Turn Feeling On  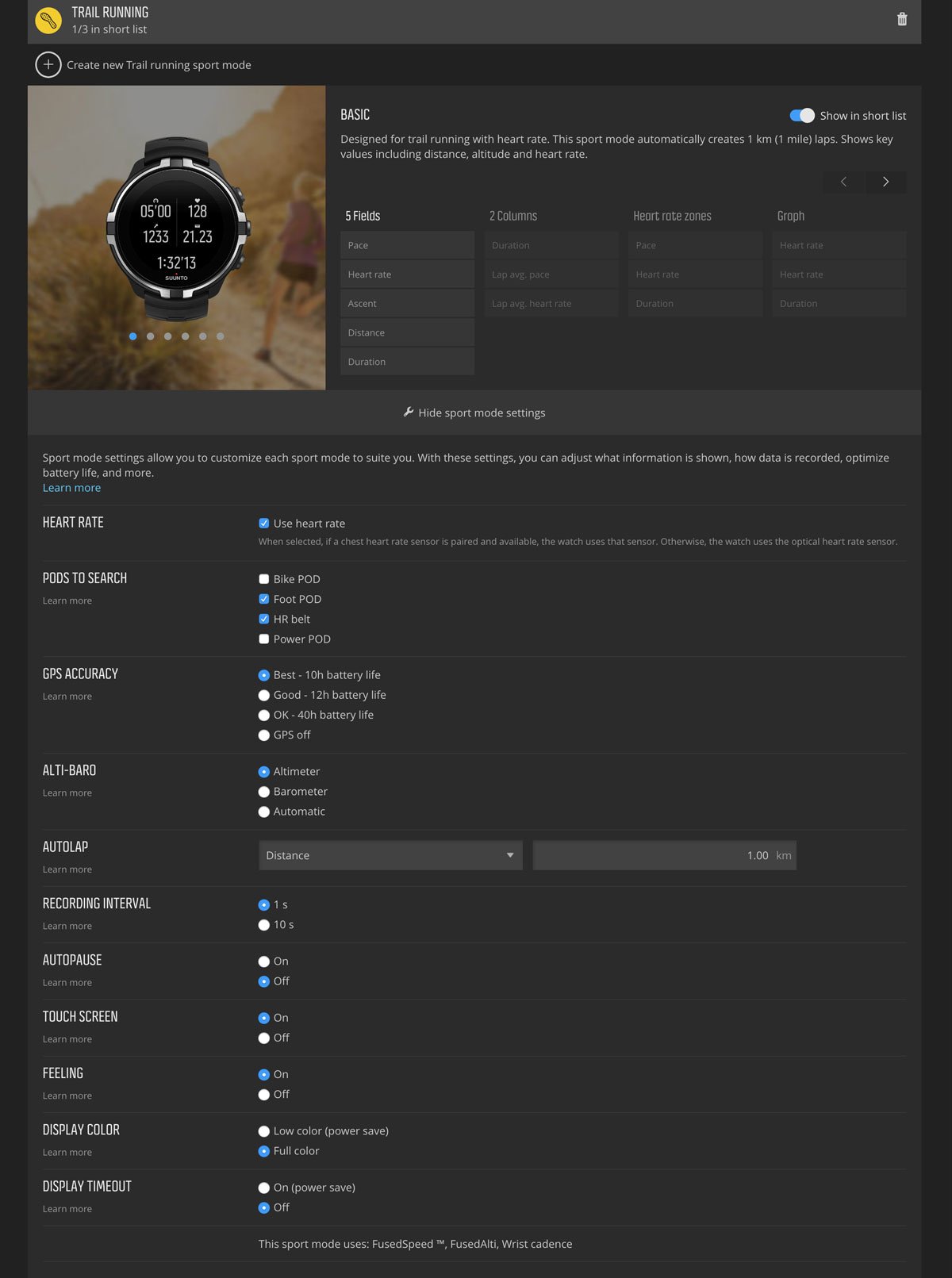tap(263, 1074)
